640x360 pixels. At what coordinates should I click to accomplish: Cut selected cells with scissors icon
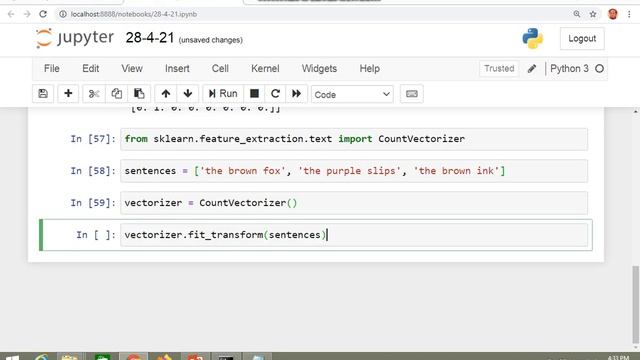pyautogui.click(x=94, y=94)
